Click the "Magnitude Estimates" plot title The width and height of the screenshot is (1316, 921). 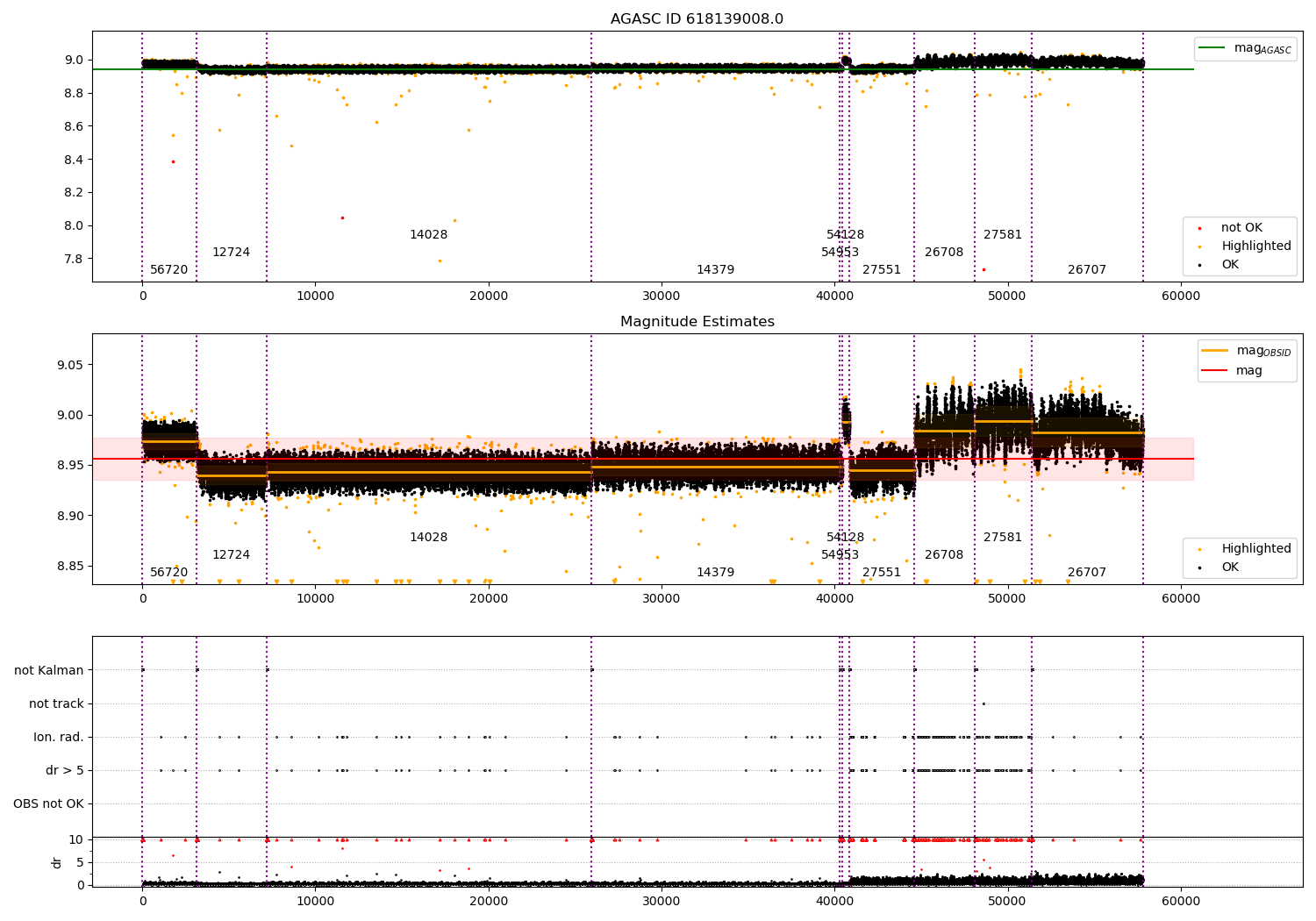pyautogui.click(x=697, y=322)
